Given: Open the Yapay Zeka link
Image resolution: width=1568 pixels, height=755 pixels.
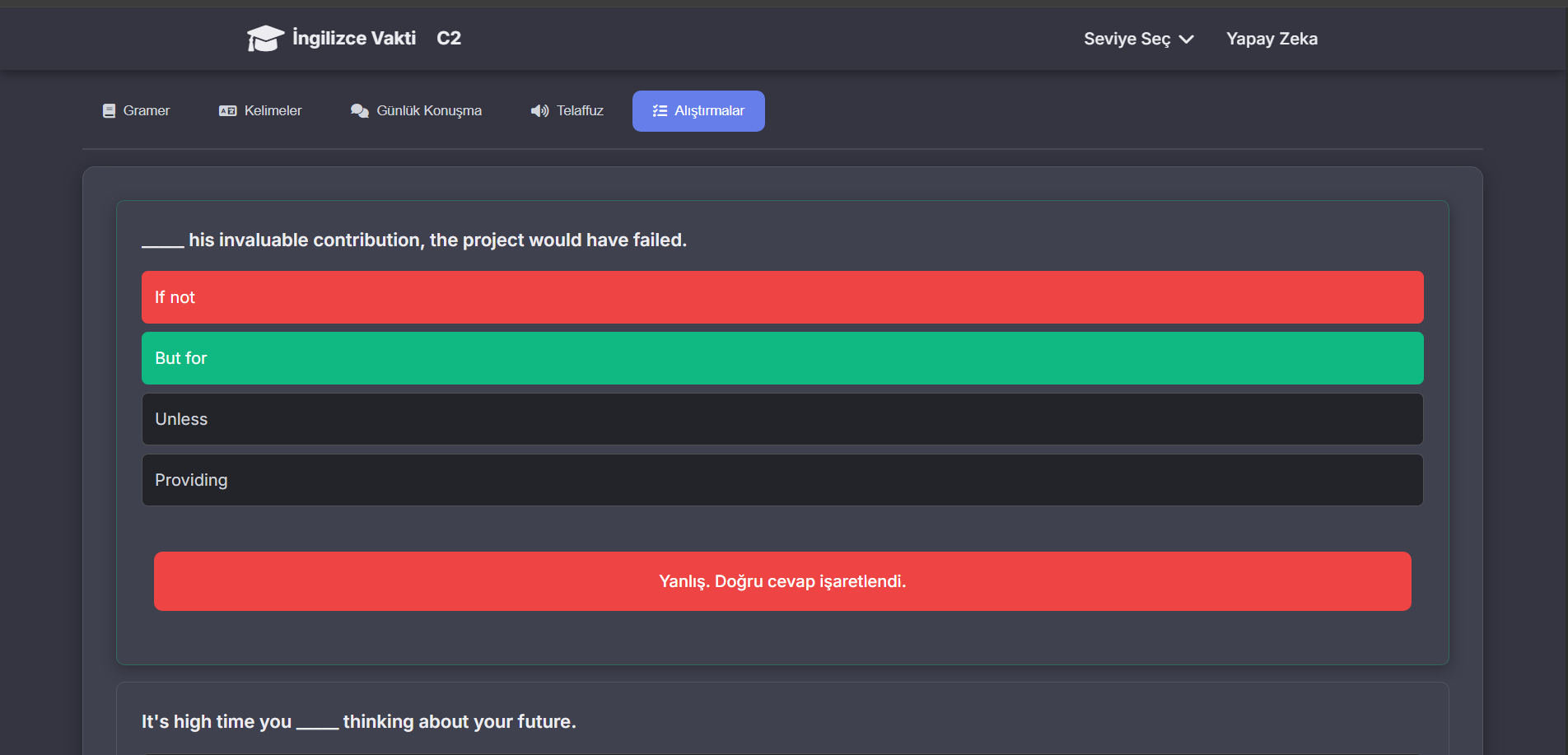Looking at the screenshot, I should tap(1272, 39).
